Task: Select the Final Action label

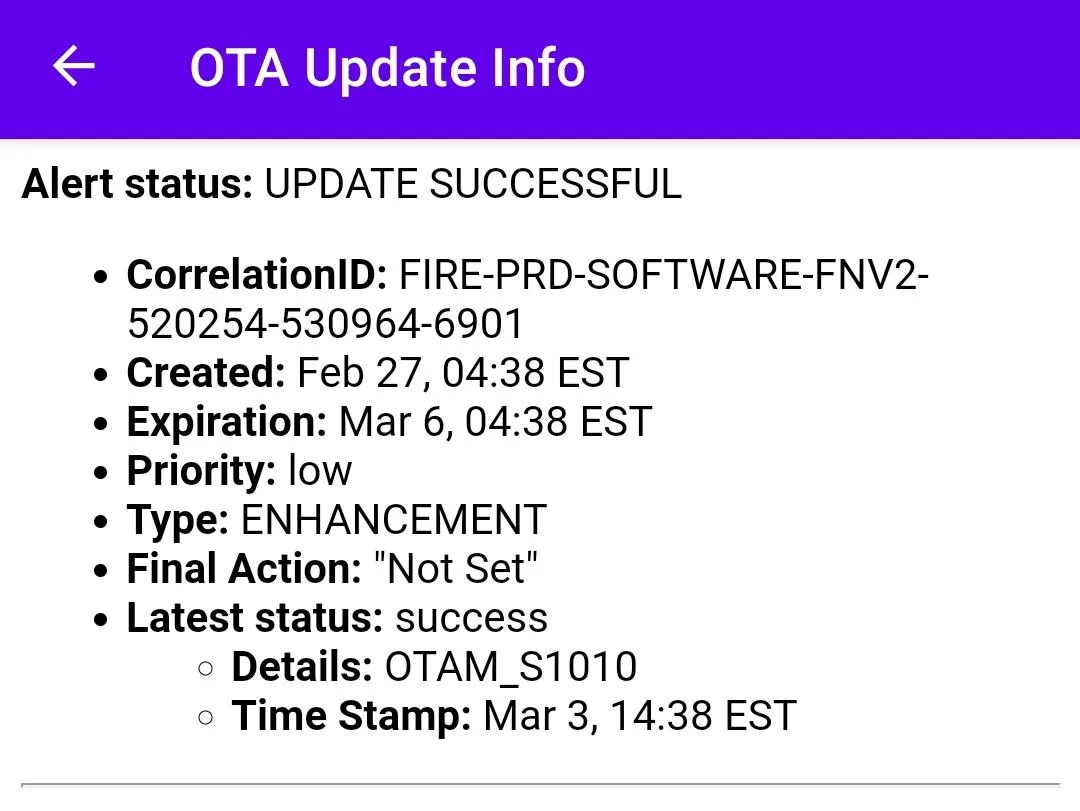Action: point(244,569)
